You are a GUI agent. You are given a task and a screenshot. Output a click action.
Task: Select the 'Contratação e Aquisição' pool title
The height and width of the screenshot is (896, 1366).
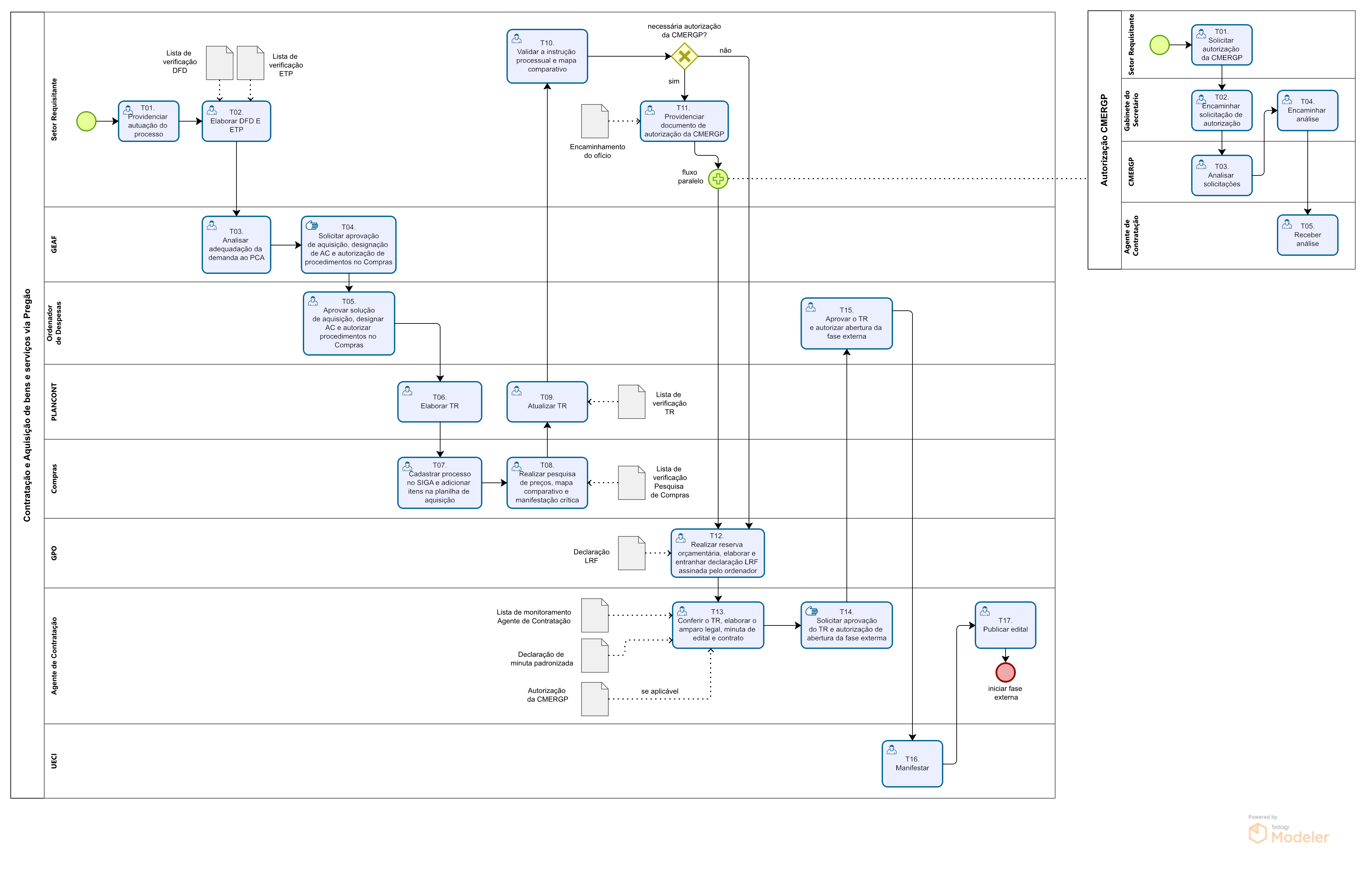click(x=27, y=405)
